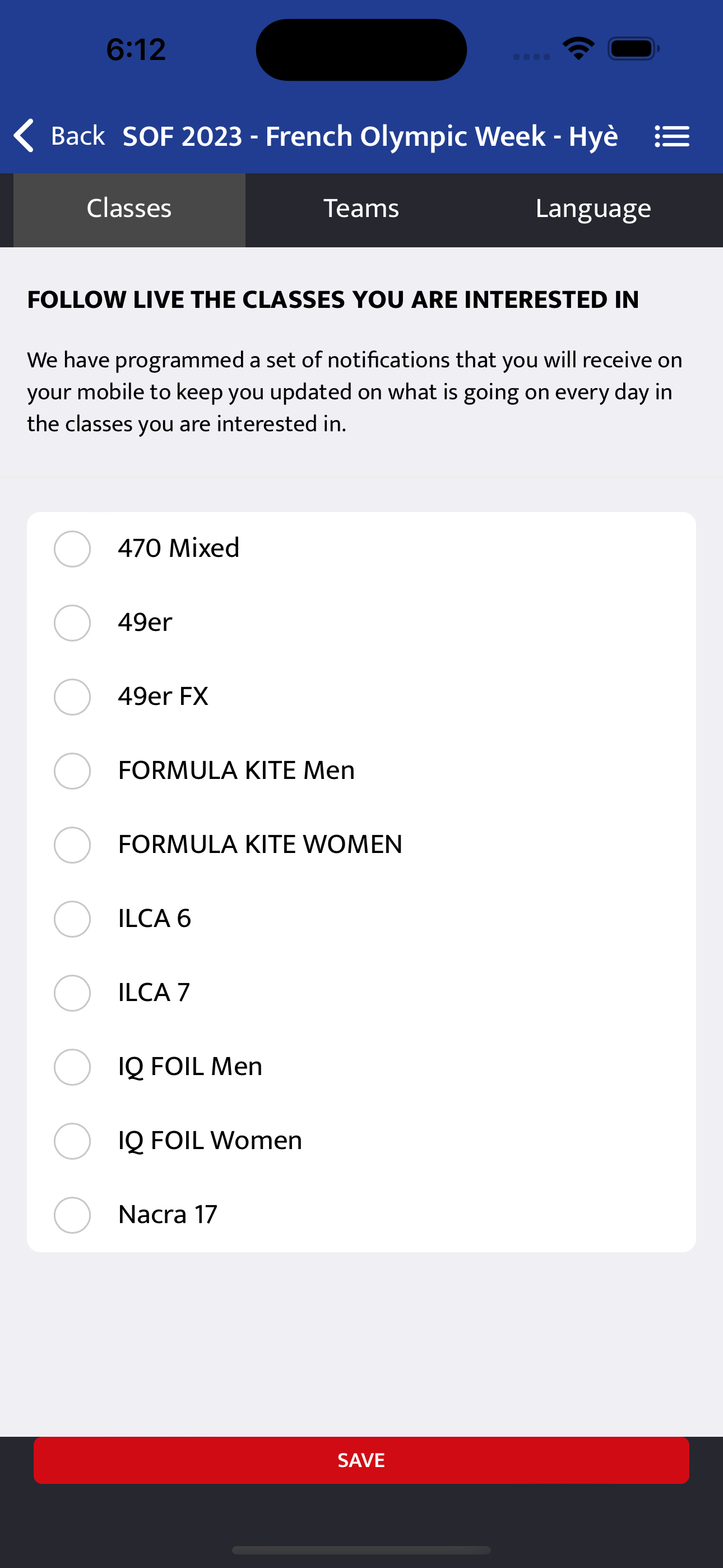Tap the Wi-Fi status icon
This screenshot has width=723, height=1568.
(x=578, y=49)
